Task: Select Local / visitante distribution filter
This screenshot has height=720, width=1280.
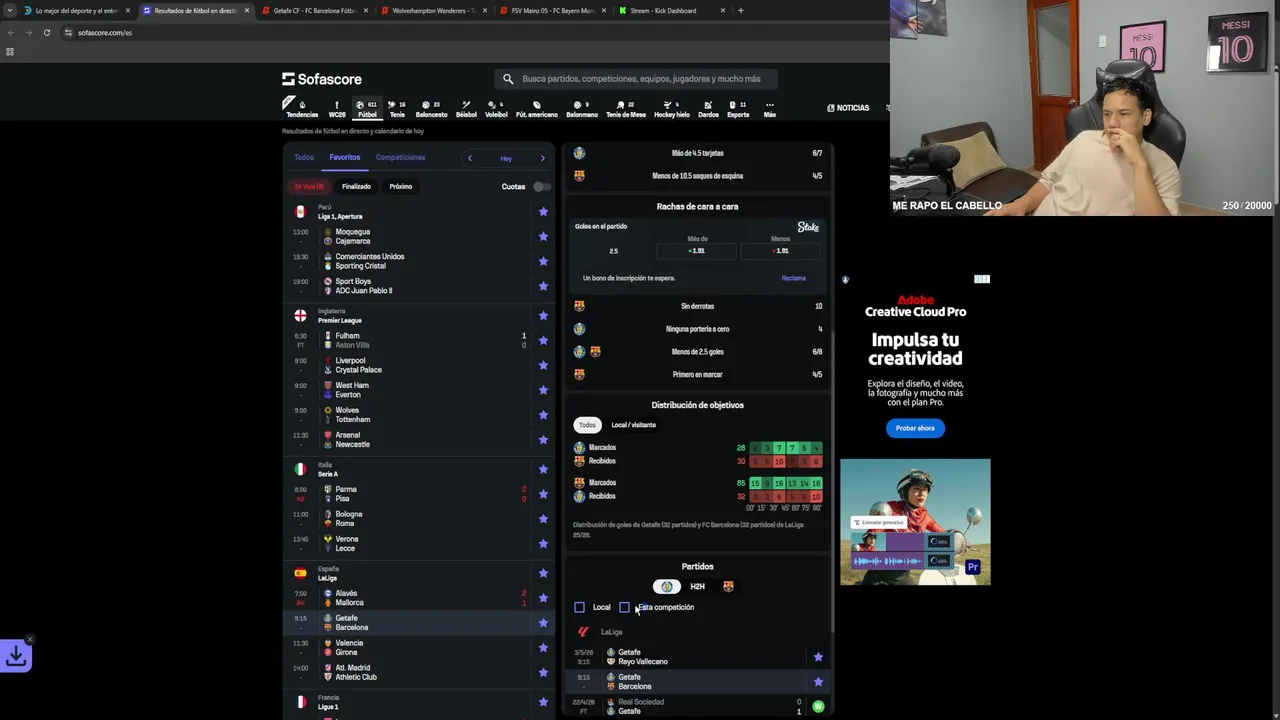Action: (633, 425)
